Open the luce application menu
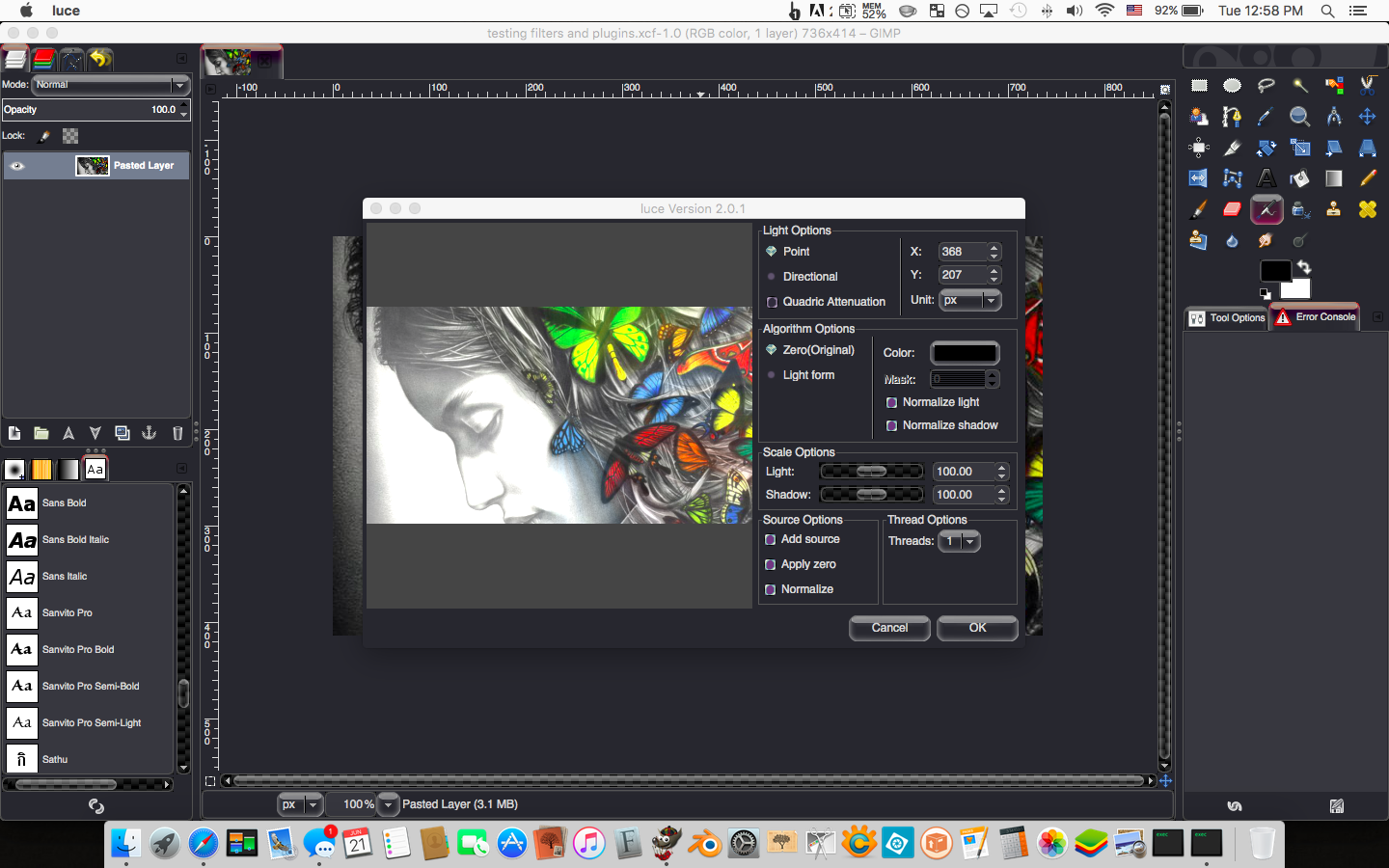Viewport: 1389px width, 868px height. click(x=65, y=11)
